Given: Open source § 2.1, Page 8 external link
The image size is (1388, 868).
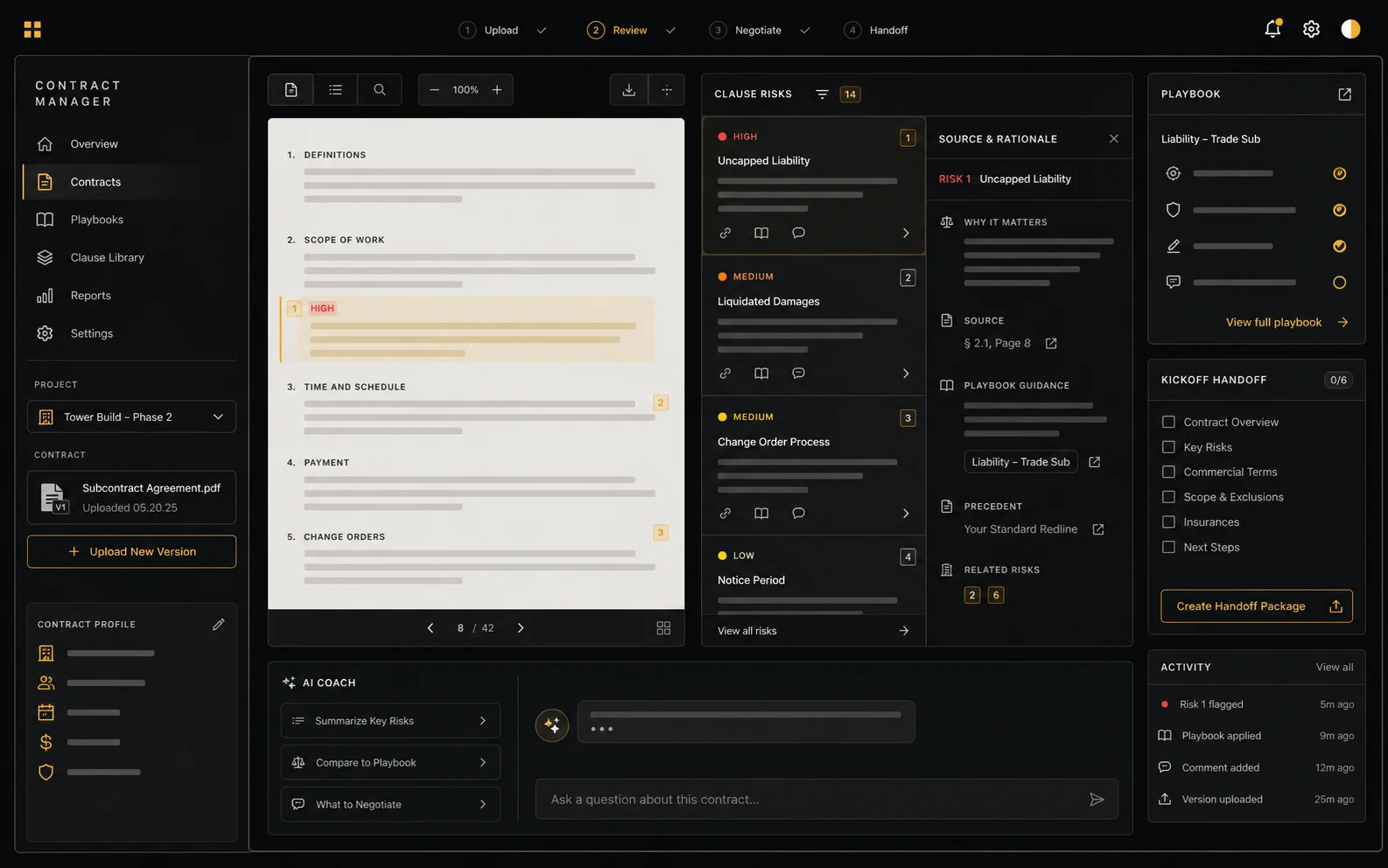Looking at the screenshot, I should pos(1051,343).
